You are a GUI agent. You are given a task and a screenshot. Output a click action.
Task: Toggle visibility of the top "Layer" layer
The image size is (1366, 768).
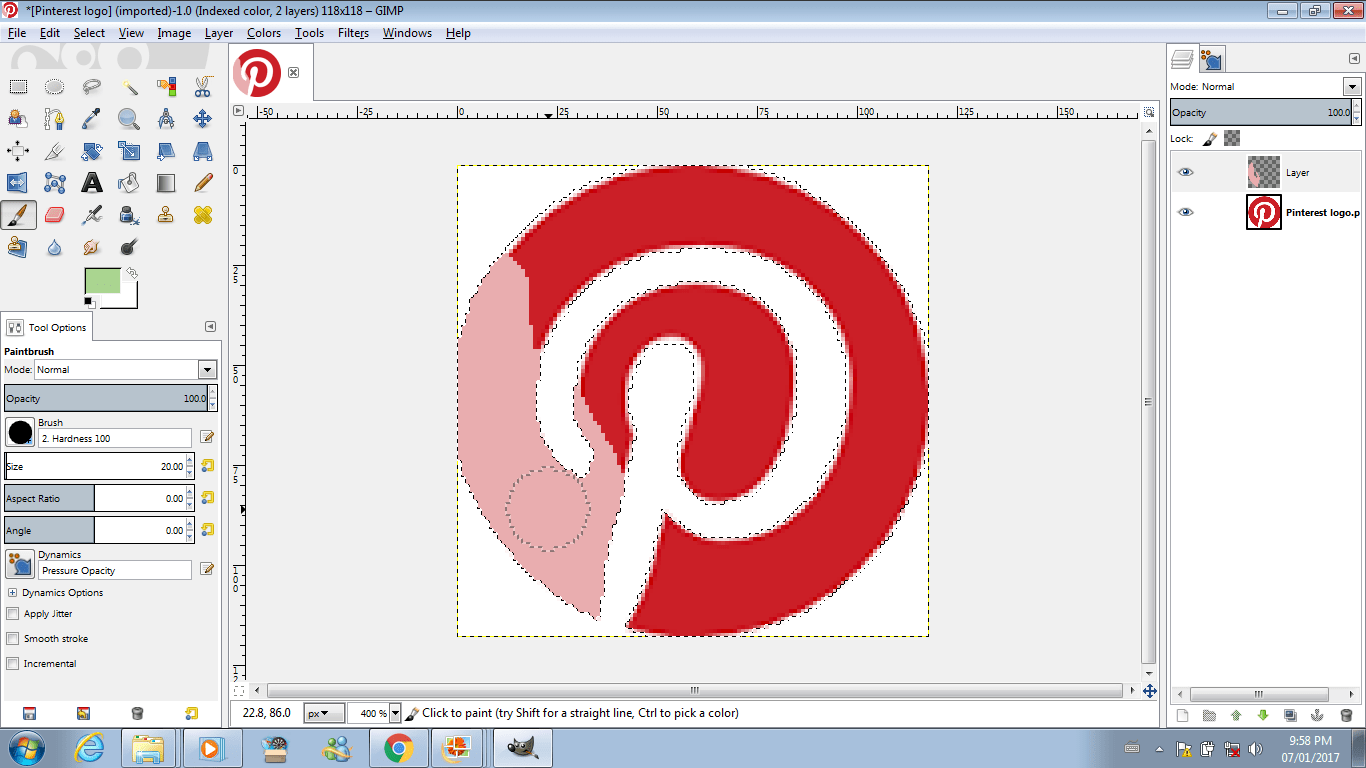(1186, 172)
